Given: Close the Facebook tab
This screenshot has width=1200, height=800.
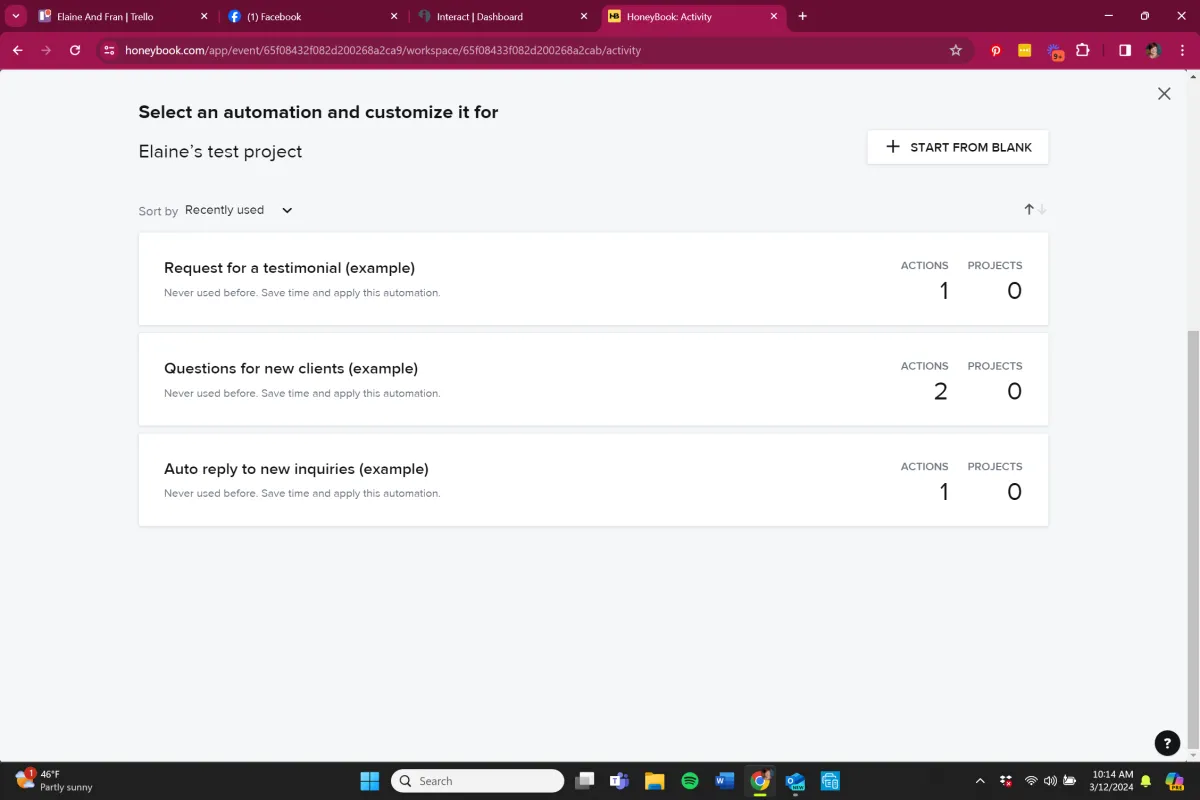Looking at the screenshot, I should click(x=393, y=16).
